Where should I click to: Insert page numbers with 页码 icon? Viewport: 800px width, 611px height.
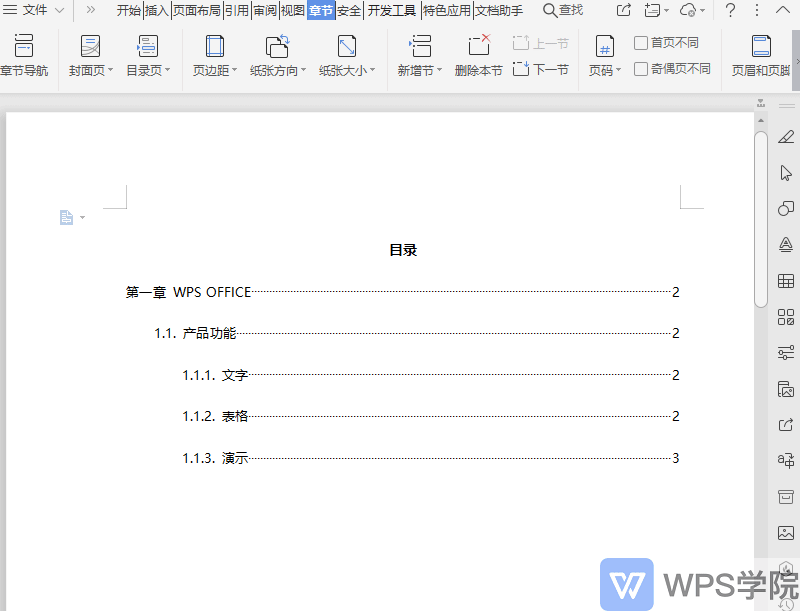coord(605,46)
